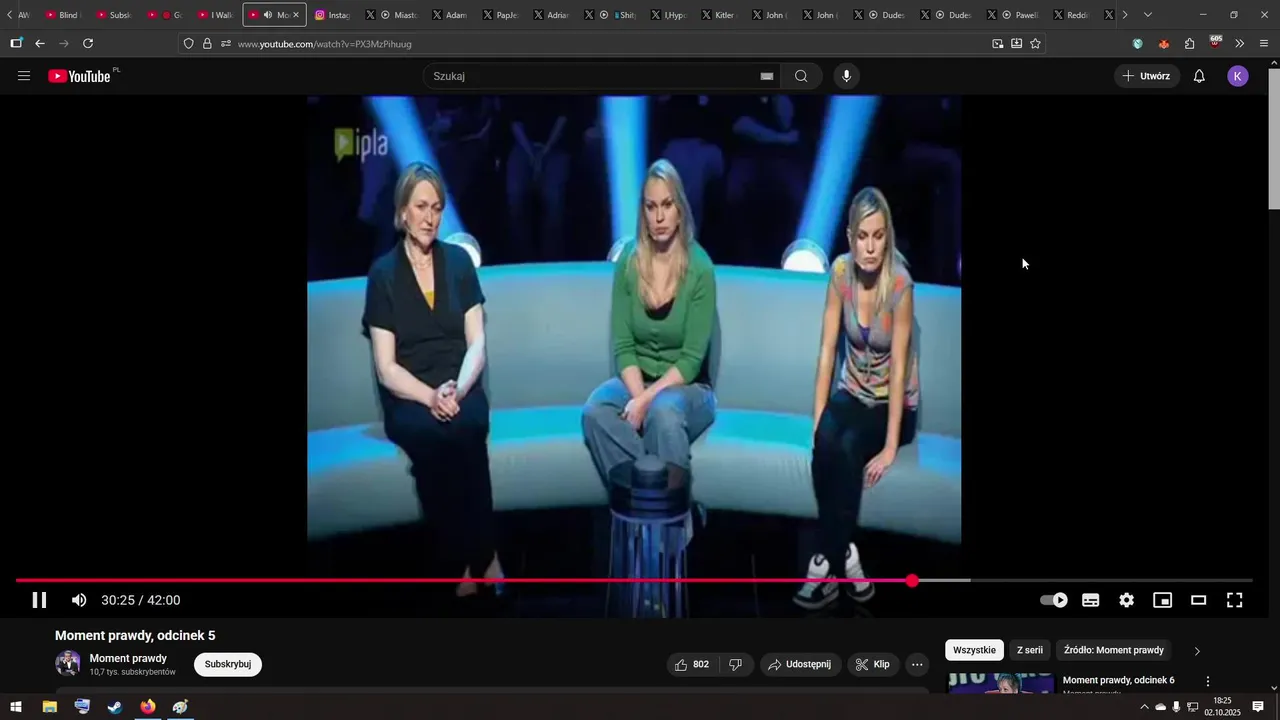The width and height of the screenshot is (1280, 720).
Task: Mute the active tab's audio indicator
Action: (267, 15)
